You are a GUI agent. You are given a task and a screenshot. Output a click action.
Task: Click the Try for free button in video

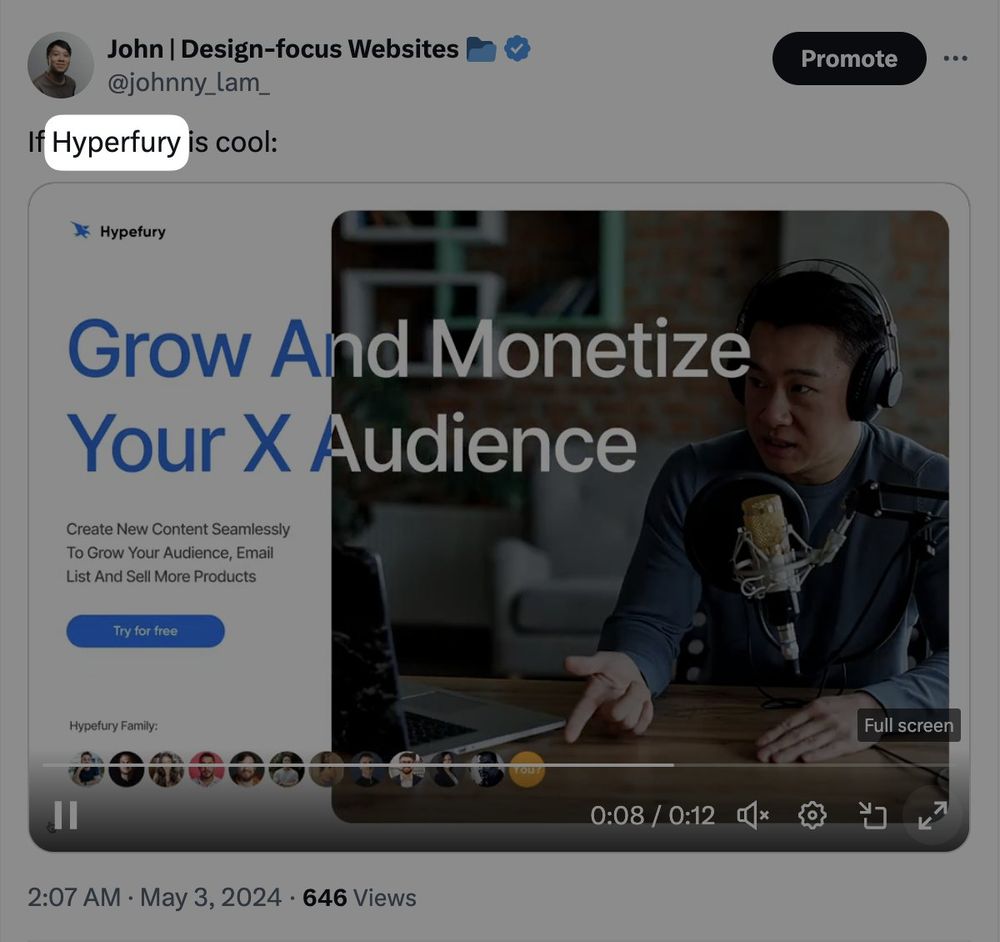[145, 631]
